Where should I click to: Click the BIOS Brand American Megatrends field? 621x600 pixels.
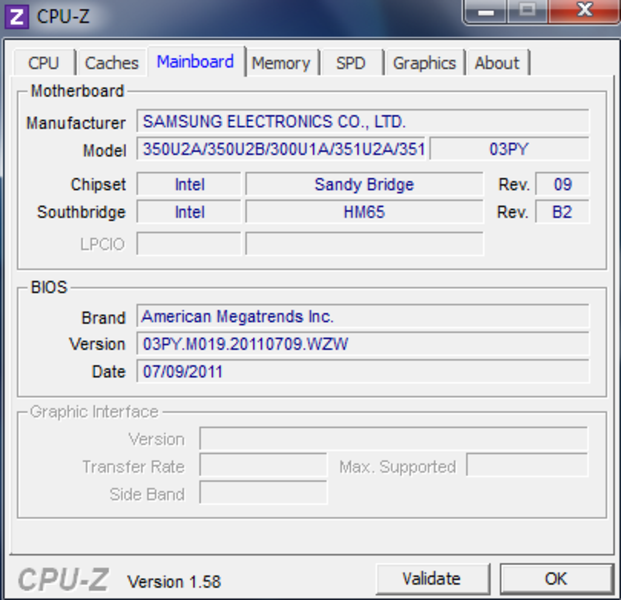coord(363,316)
